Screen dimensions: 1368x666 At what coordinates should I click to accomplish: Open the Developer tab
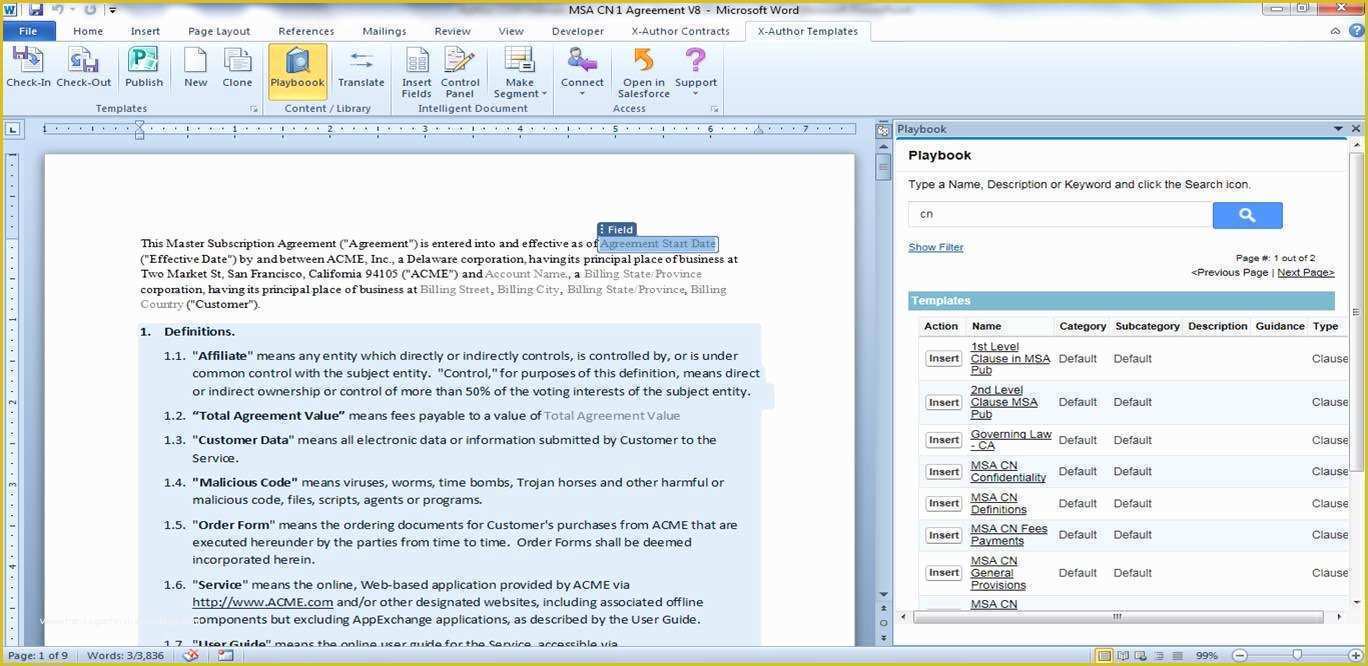[578, 31]
